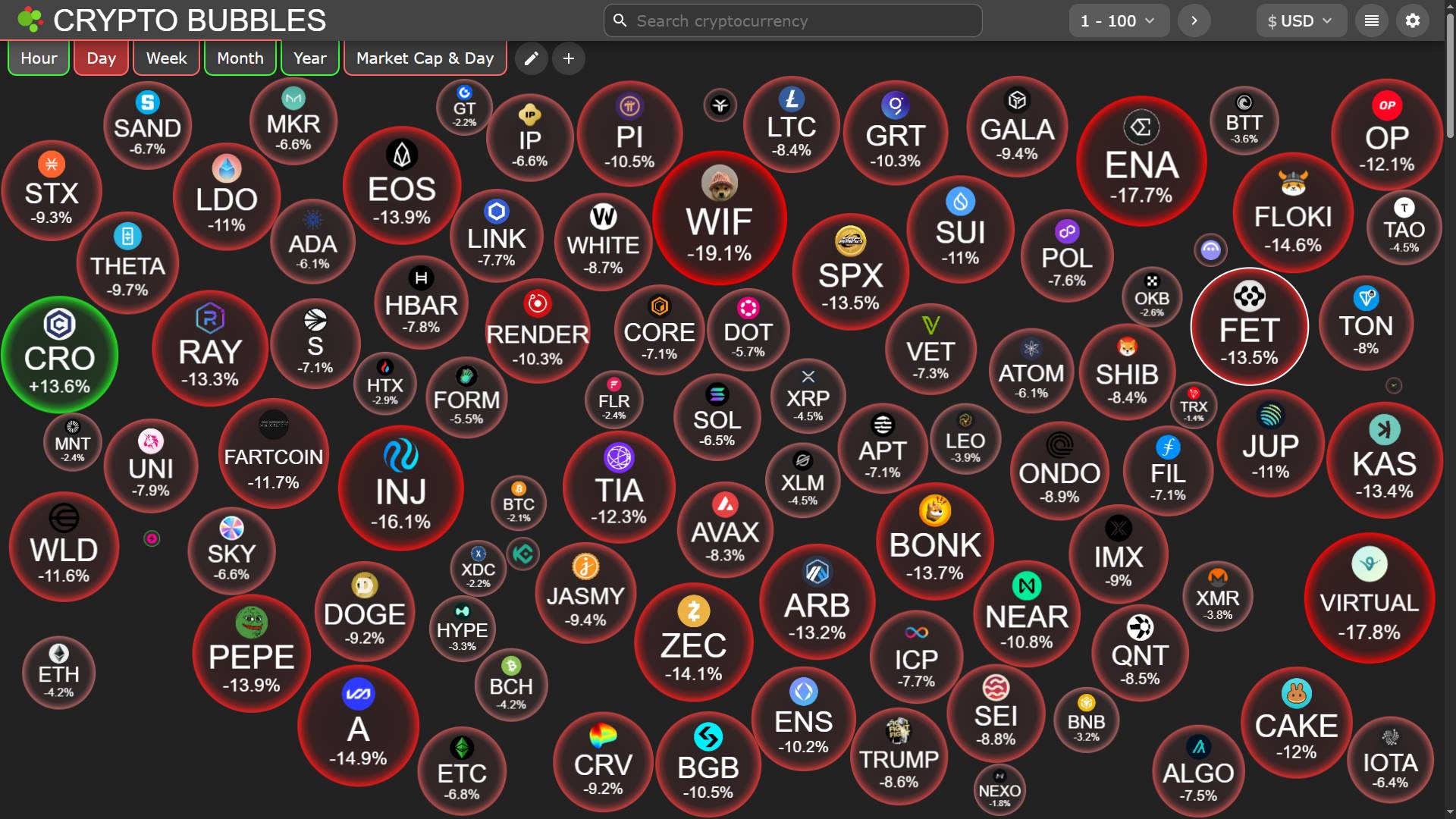Select the SOL bubble
This screenshot has height=819, width=1456.
click(x=717, y=416)
